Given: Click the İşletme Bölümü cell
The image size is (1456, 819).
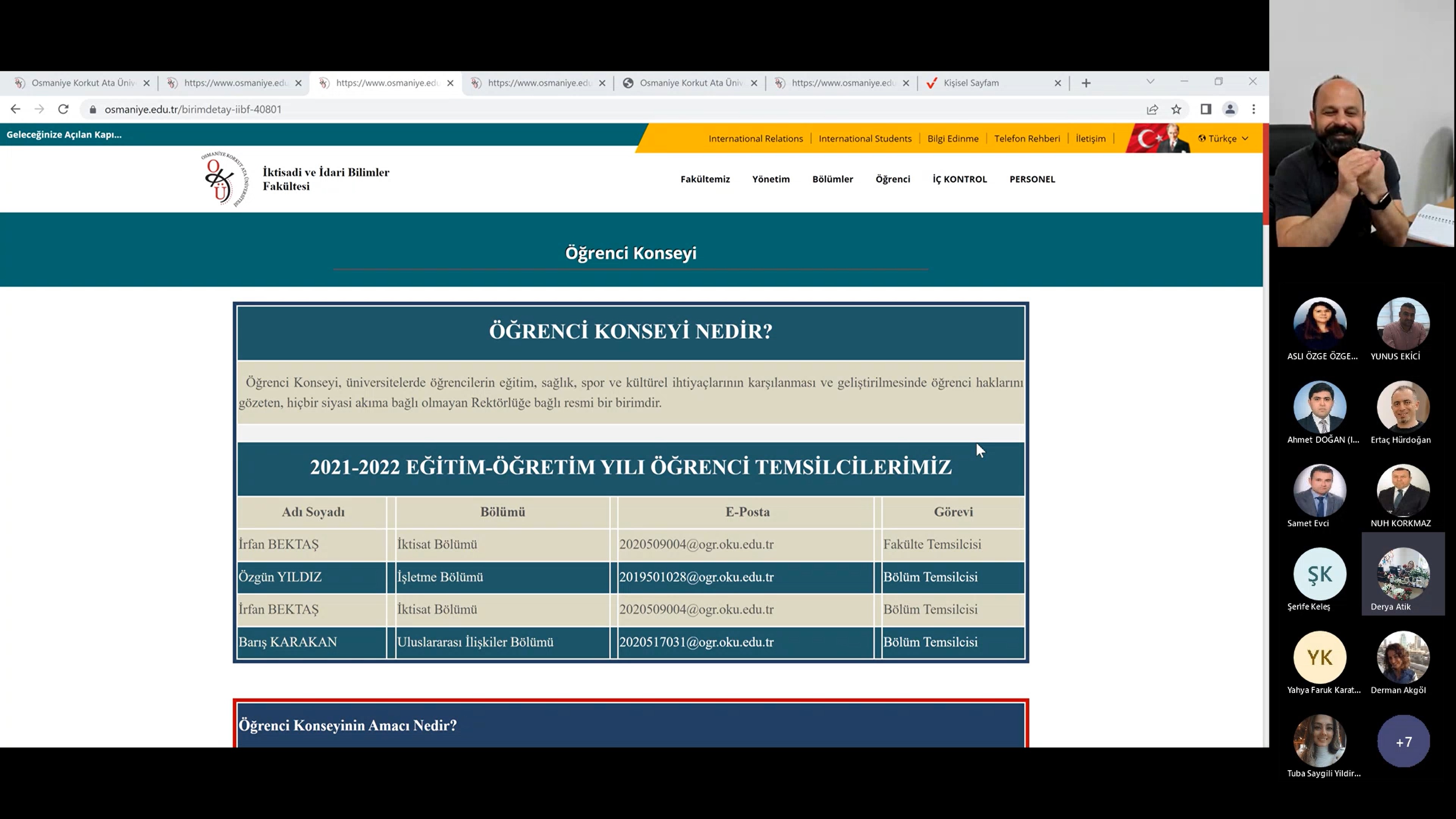Looking at the screenshot, I should click(x=502, y=577).
